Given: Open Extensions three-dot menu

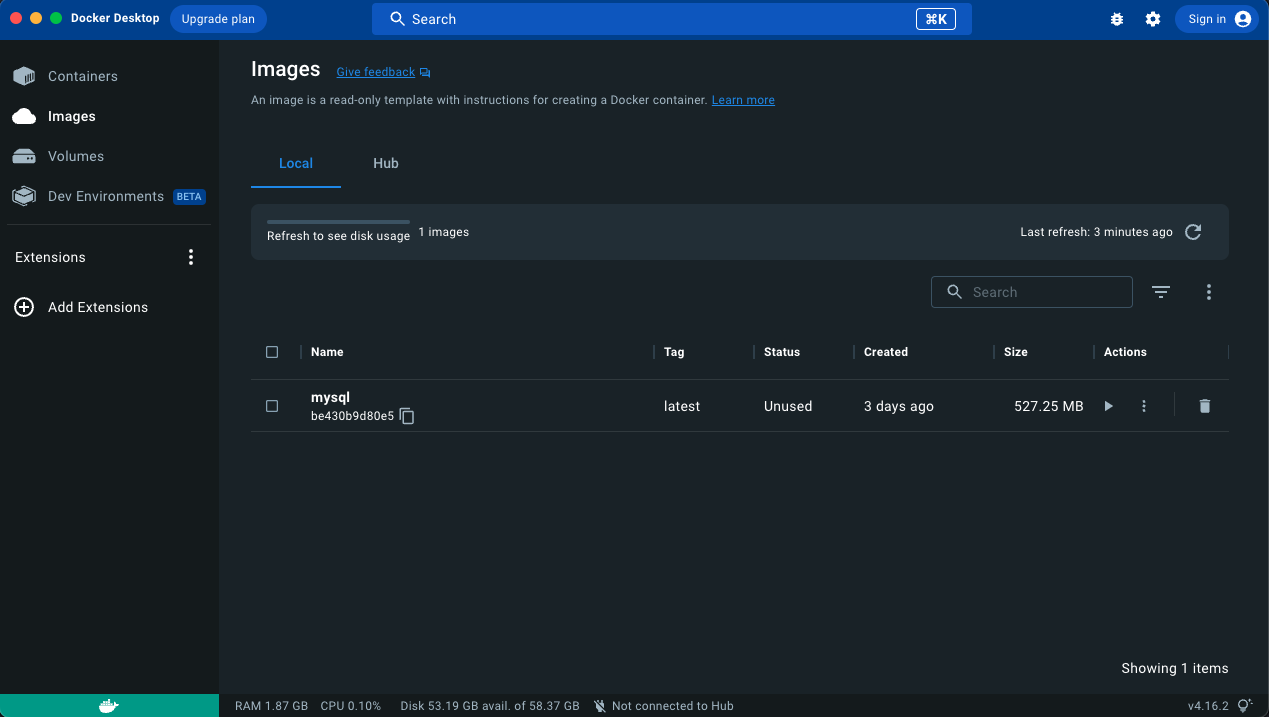Looking at the screenshot, I should (x=191, y=257).
